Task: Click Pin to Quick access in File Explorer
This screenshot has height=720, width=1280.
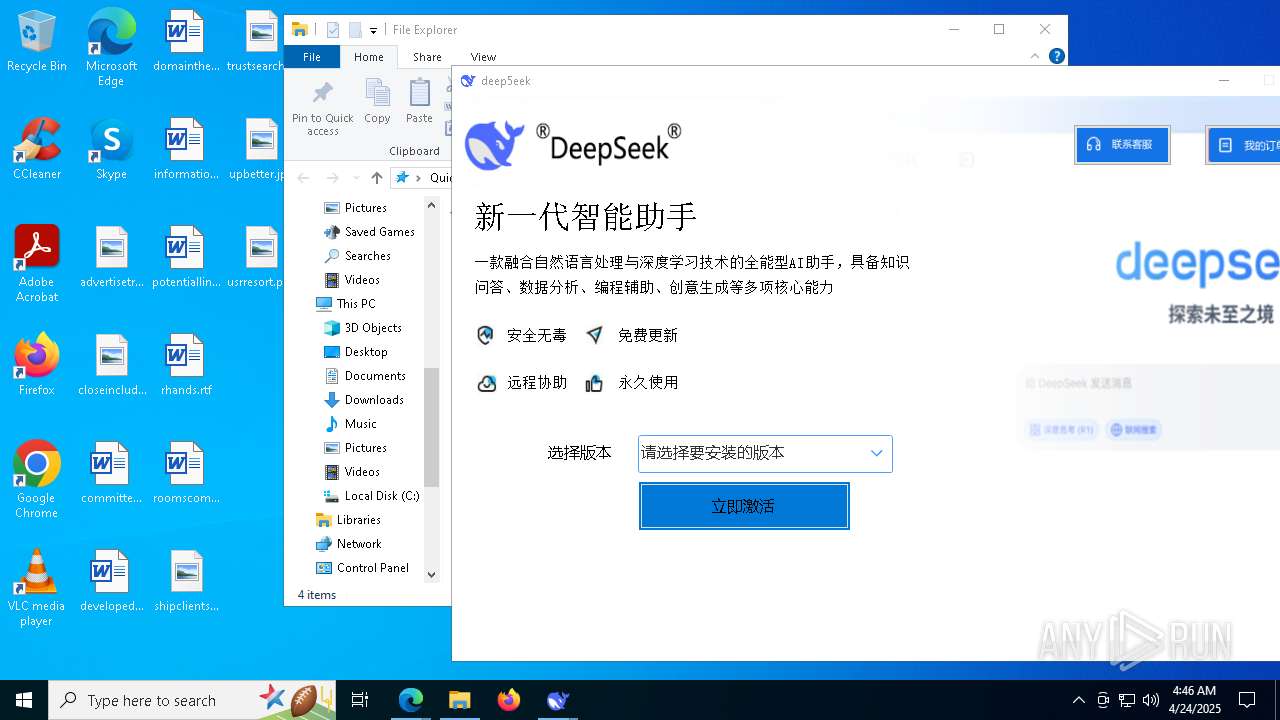Action: (322, 108)
